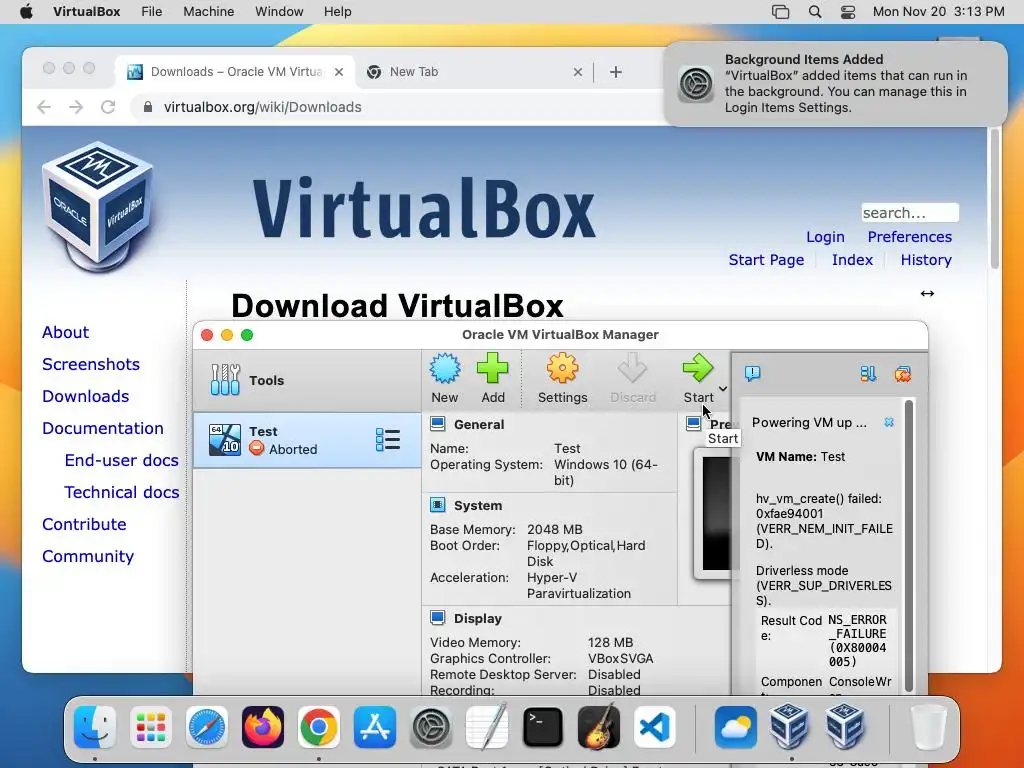Click the Tools wrench icon in VirtualBox Manager
This screenshot has width=1024, height=768.
click(x=225, y=380)
